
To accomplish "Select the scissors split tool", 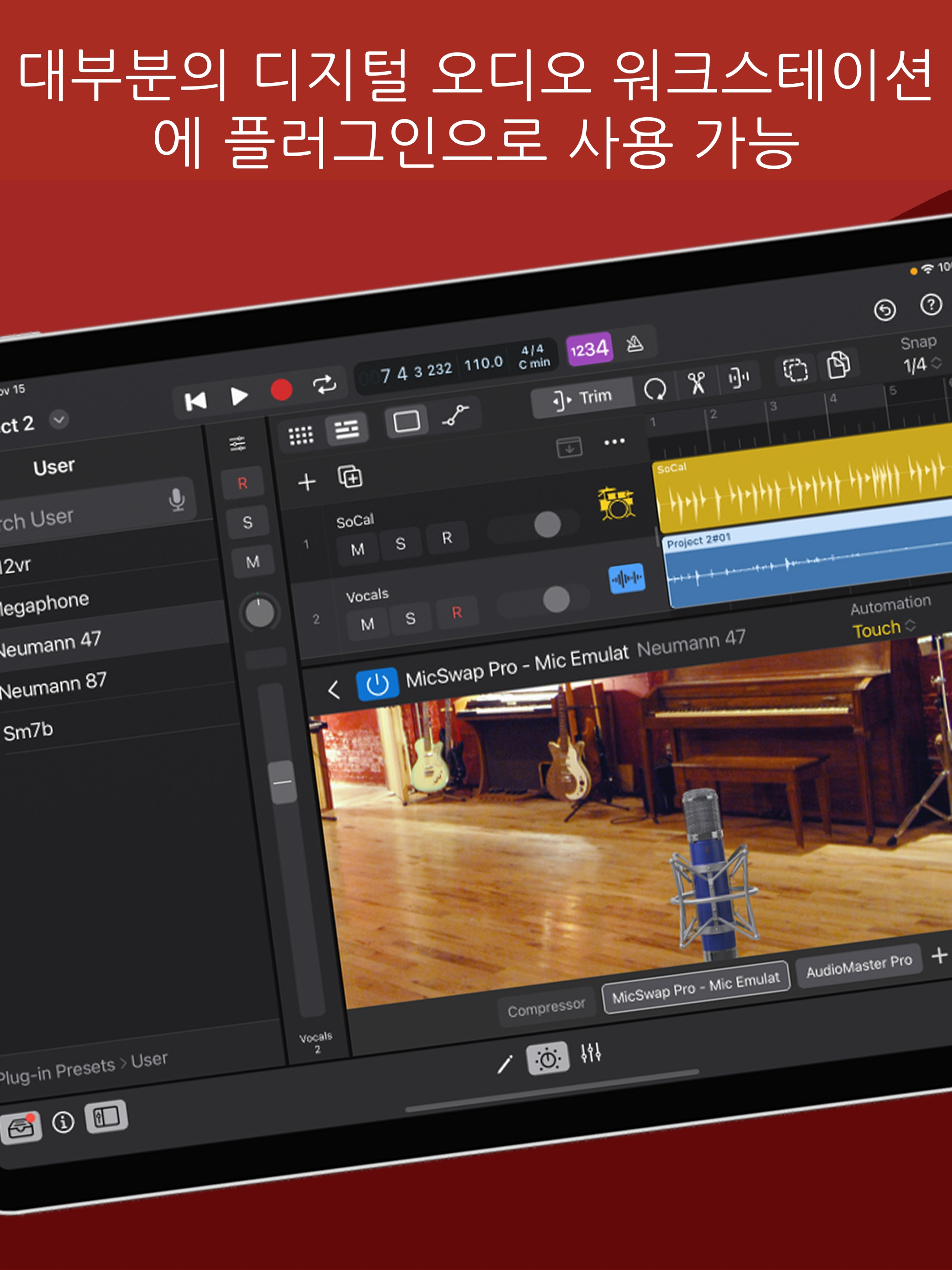I will pyautogui.click(x=696, y=383).
